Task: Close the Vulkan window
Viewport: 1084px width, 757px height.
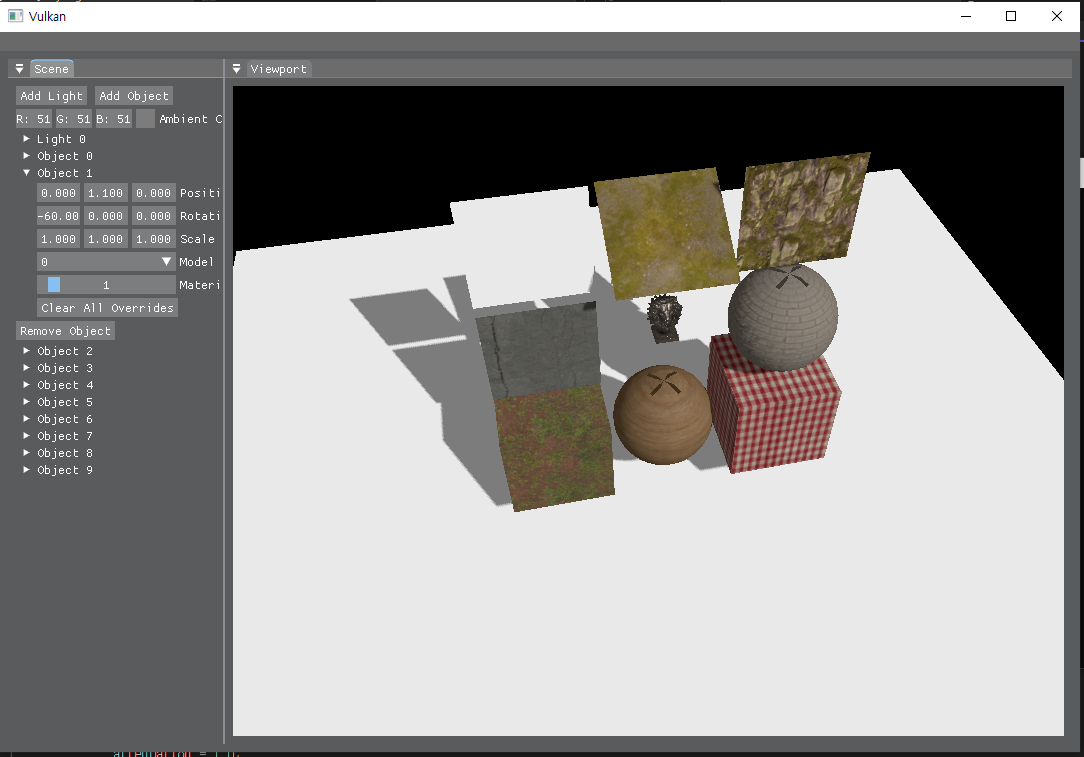Action: 1056,16
